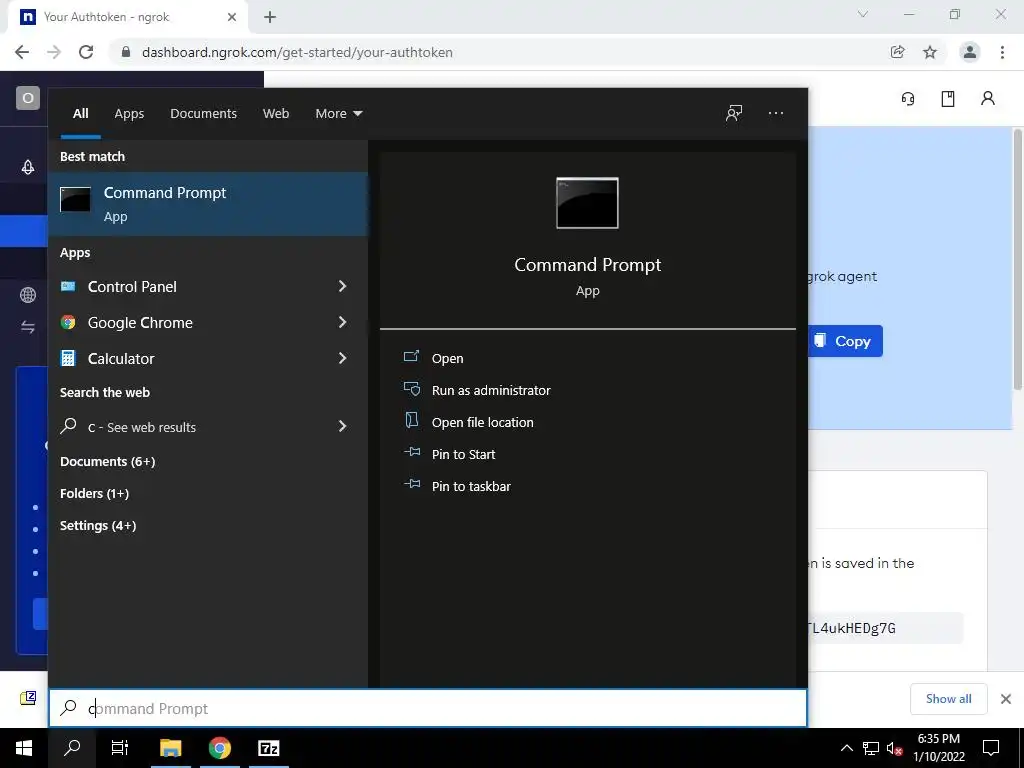The height and width of the screenshot is (768, 1024).
Task: Click the ngrok documentation book icon
Action: coord(948,99)
